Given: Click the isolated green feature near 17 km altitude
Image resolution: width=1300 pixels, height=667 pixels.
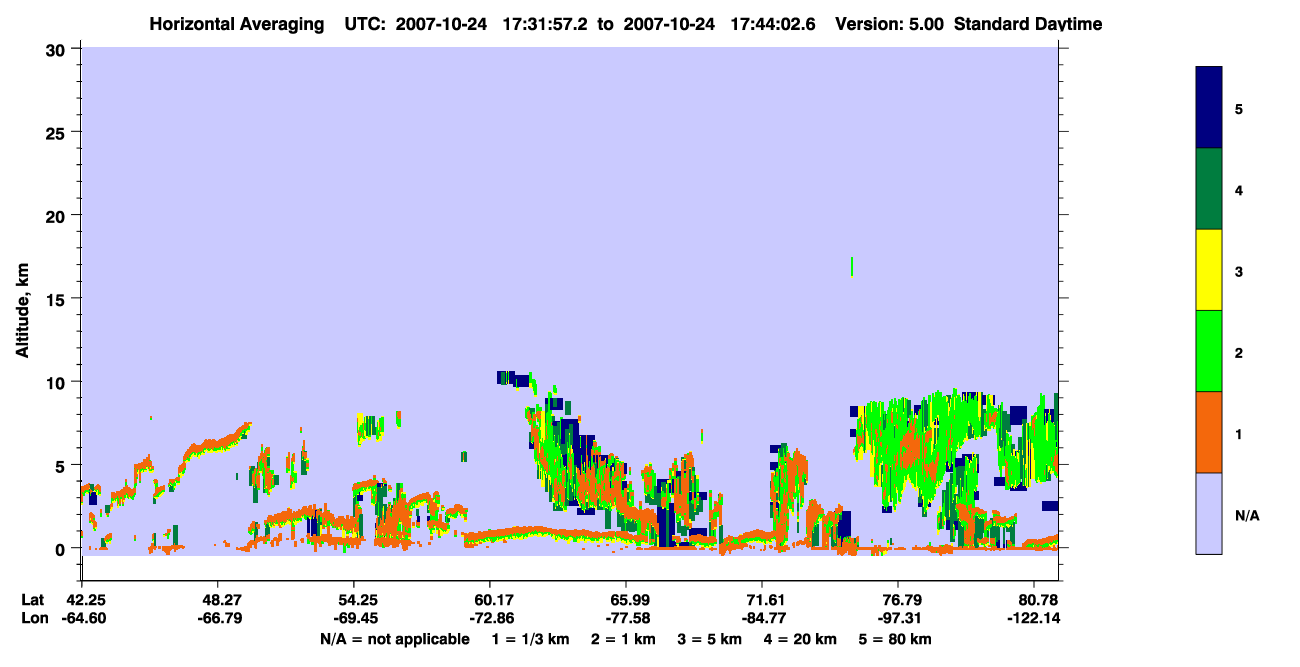Looking at the screenshot, I should coord(852,266).
